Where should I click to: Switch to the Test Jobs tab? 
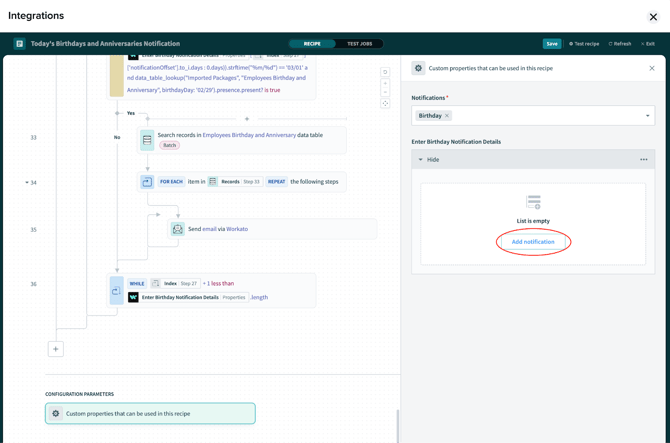(359, 44)
